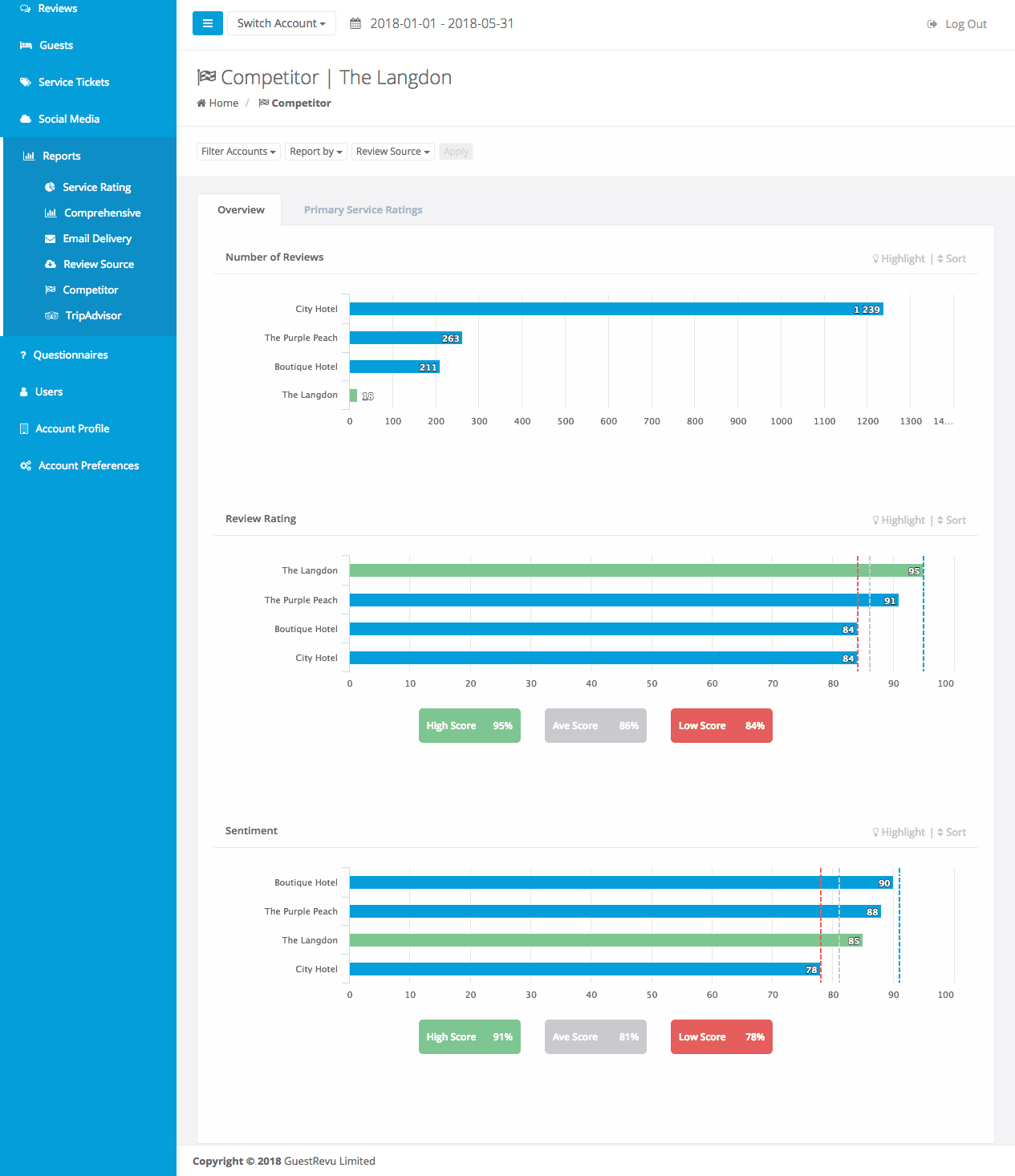
Task: Open Comprehensive report in sidebar
Action: click(102, 213)
